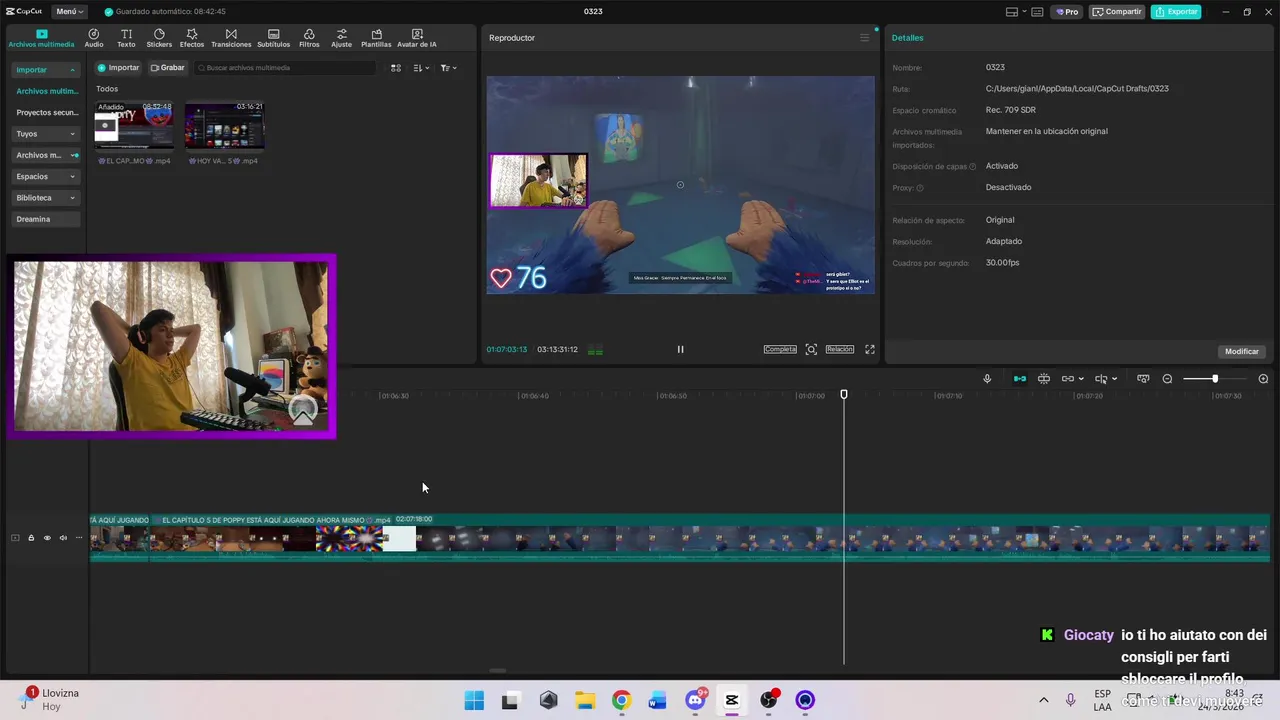Image resolution: width=1280 pixels, height=720 pixels.
Task: Click the Modificar button
Action: point(1242,352)
